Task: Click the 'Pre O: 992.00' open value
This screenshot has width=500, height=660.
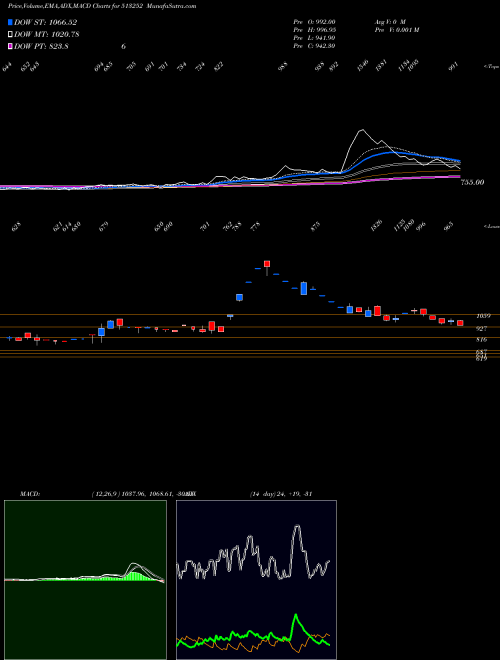Action: pos(314,22)
